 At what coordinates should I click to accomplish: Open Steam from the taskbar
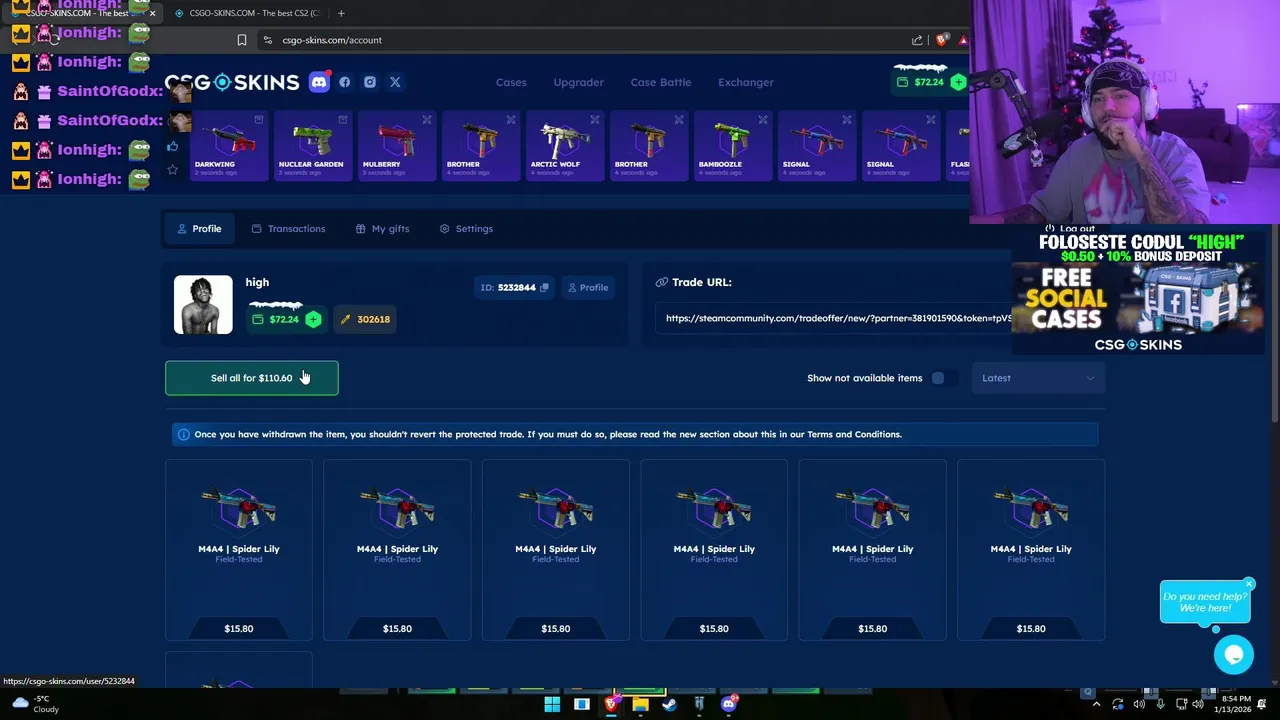pos(670,704)
